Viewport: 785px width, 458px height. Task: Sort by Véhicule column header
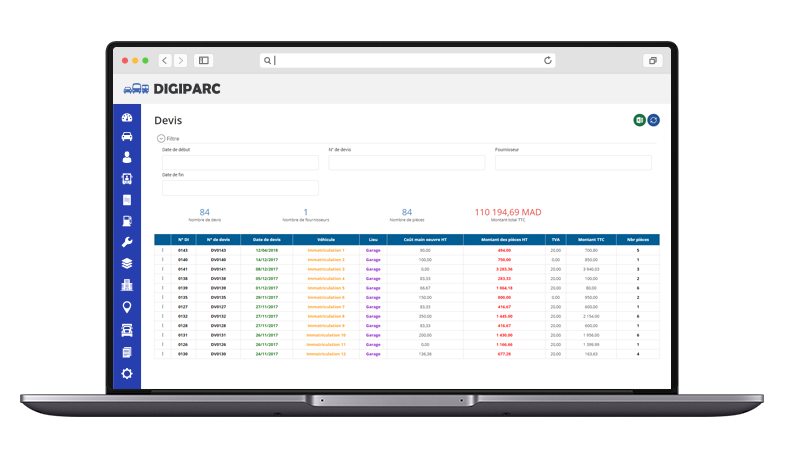coord(326,240)
